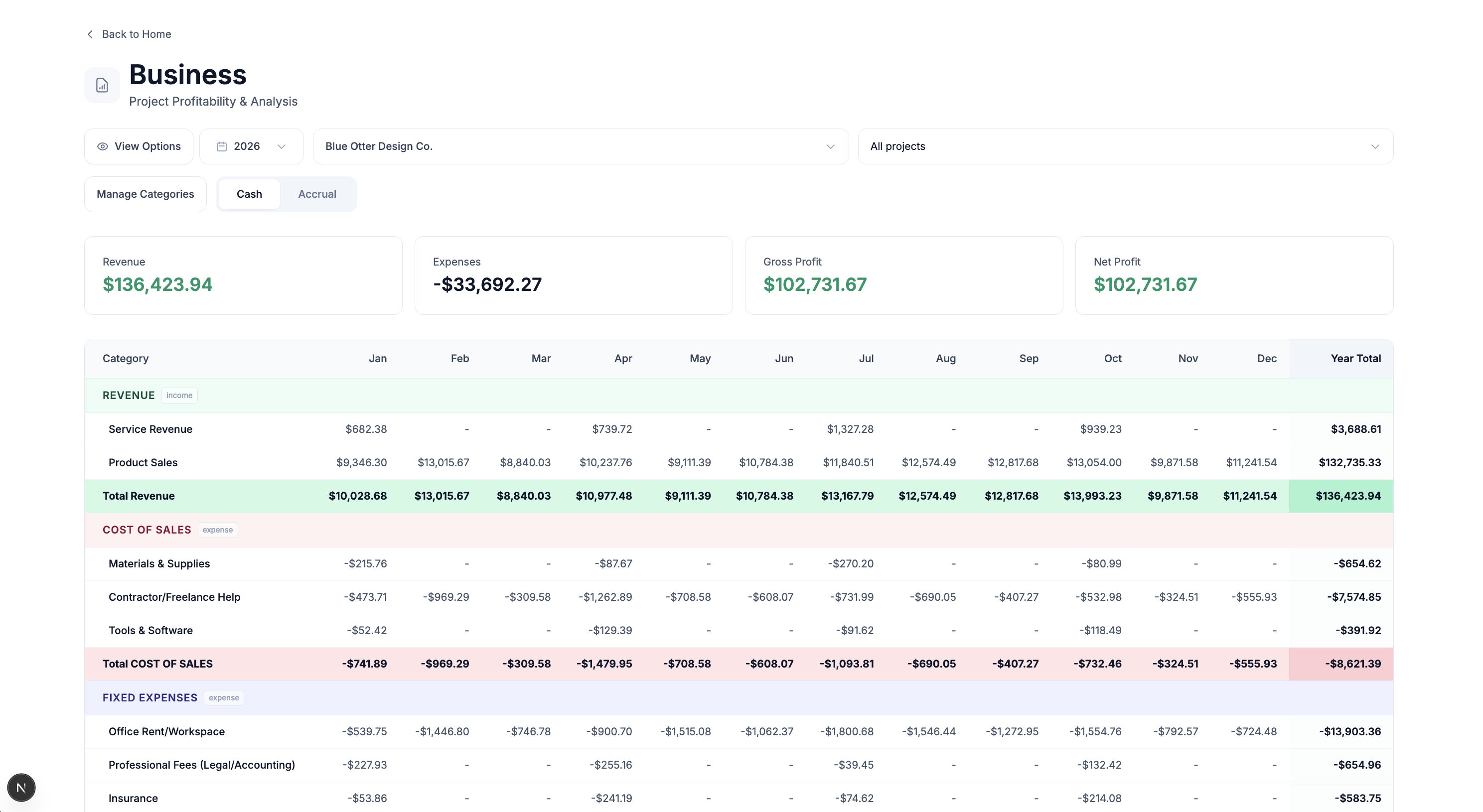This screenshot has height=812, width=1483.
Task: Open the View Options panel
Action: pos(139,147)
